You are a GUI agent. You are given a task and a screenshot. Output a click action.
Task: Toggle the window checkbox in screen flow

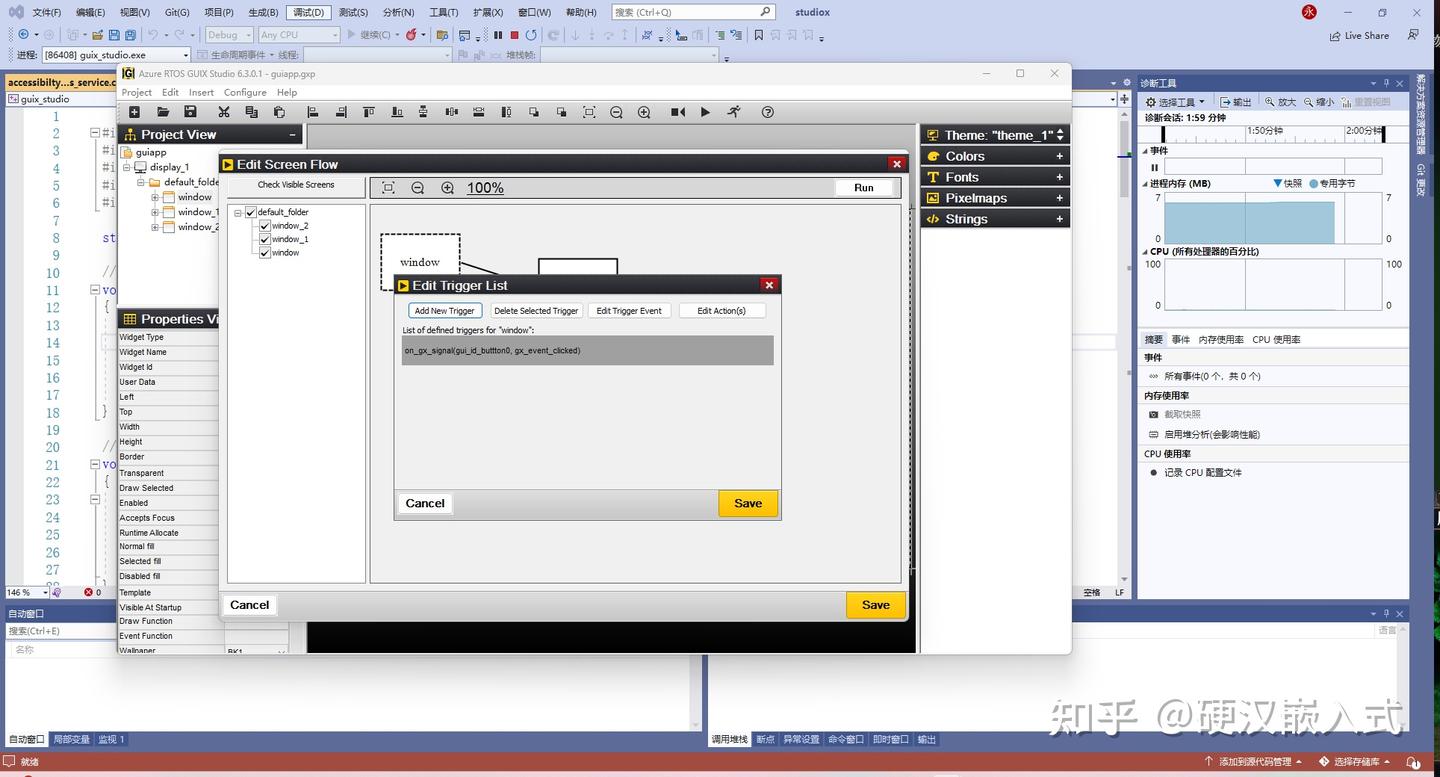point(264,252)
